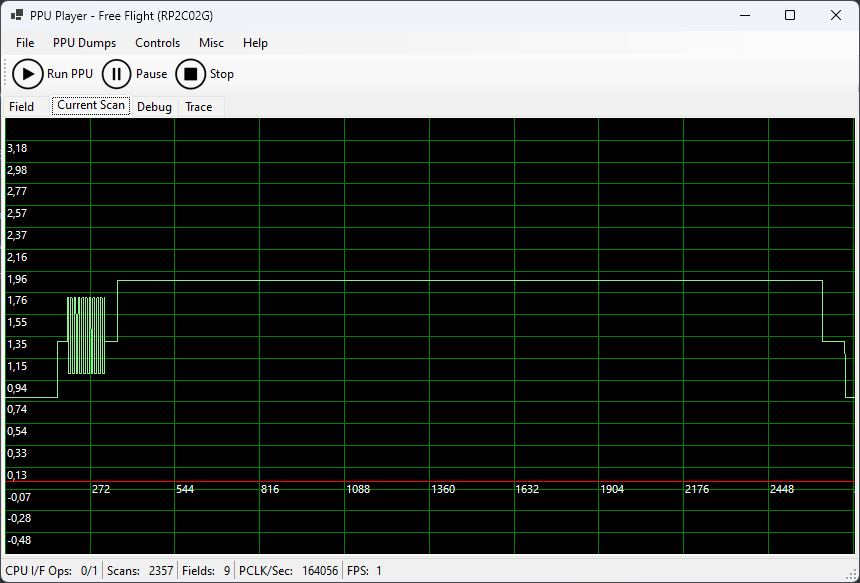Click the 1,35 voltage axis label
The width and height of the screenshot is (860, 583).
pos(17,344)
